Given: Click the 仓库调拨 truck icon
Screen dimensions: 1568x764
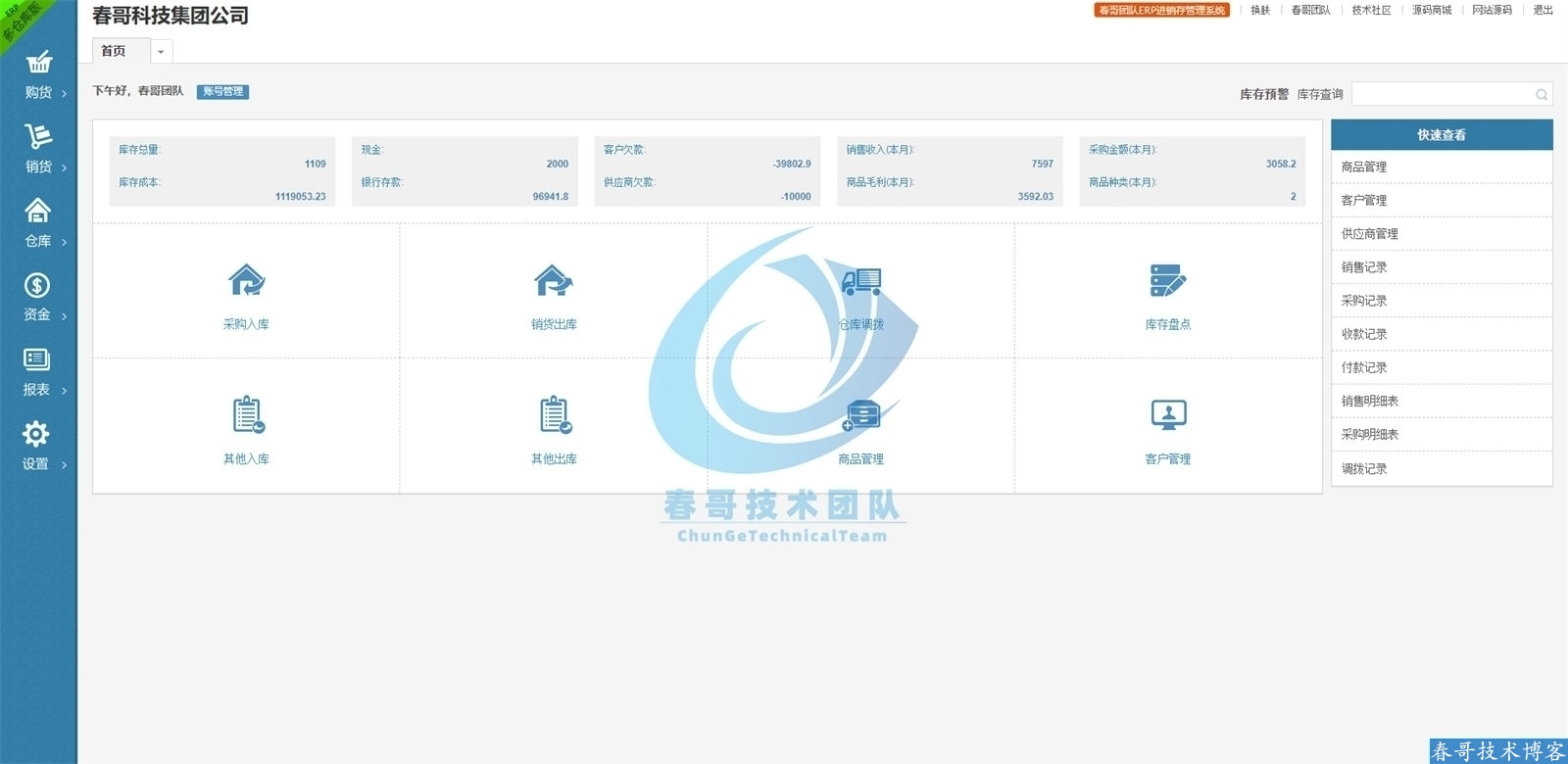Looking at the screenshot, I should pyautogui.click(x=860, y=282).
